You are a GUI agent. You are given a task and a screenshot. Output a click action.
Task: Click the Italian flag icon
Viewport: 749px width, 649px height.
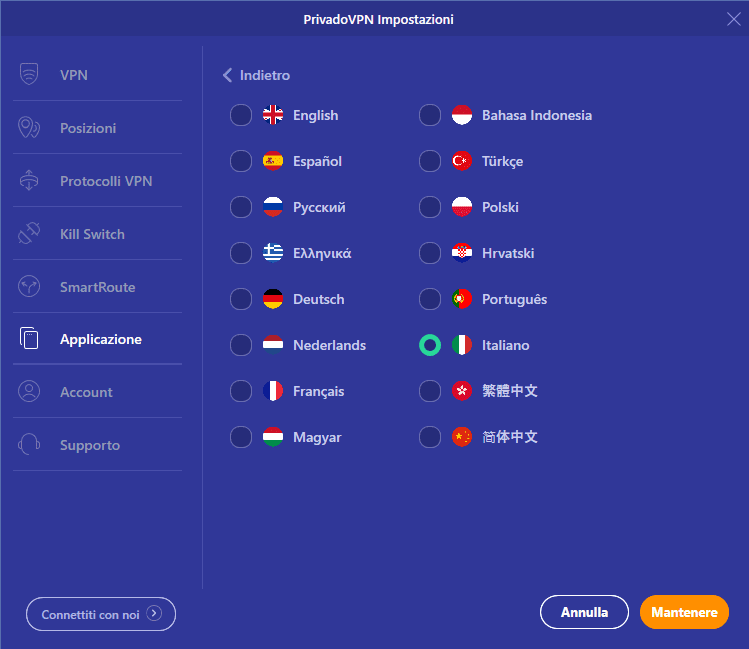coord(462,345)
